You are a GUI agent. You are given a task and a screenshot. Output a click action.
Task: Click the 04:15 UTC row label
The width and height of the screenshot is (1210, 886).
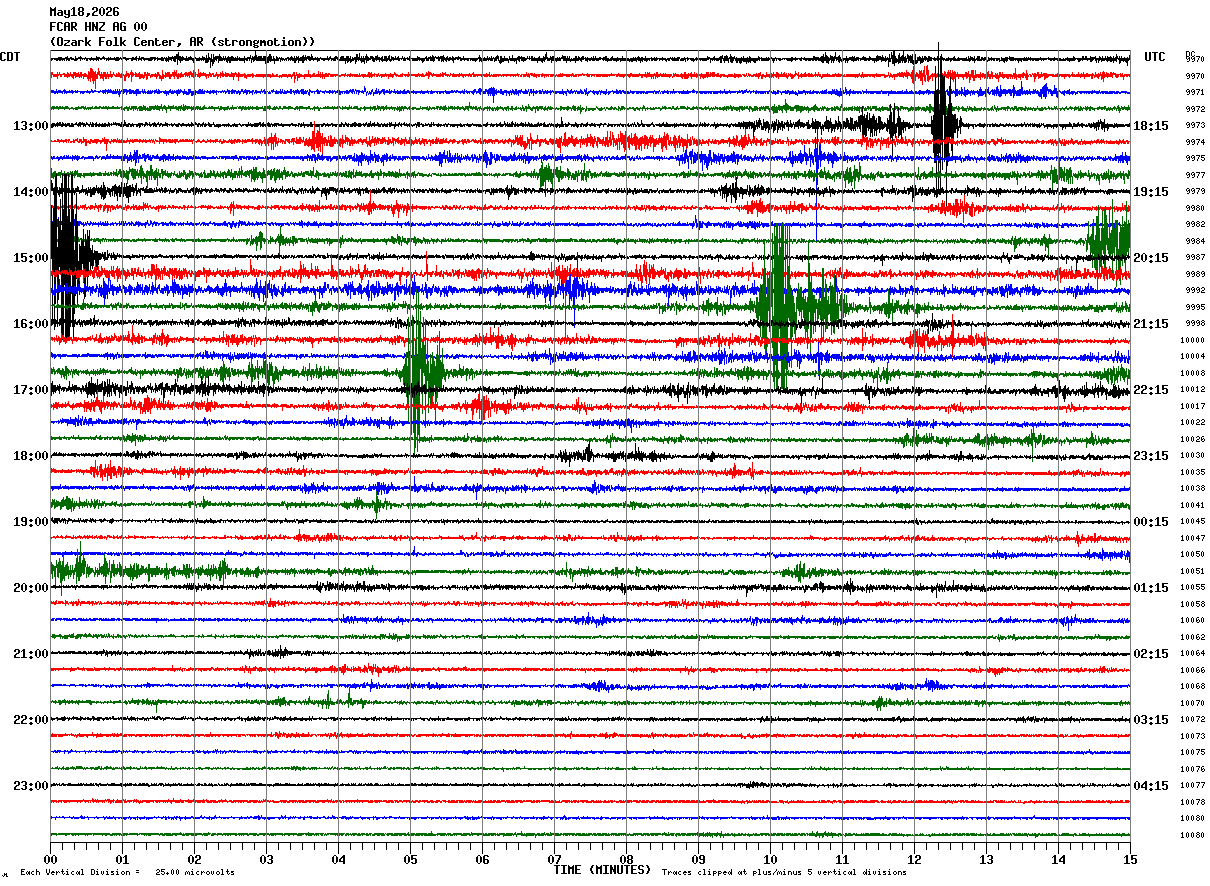click(1151, 786)
